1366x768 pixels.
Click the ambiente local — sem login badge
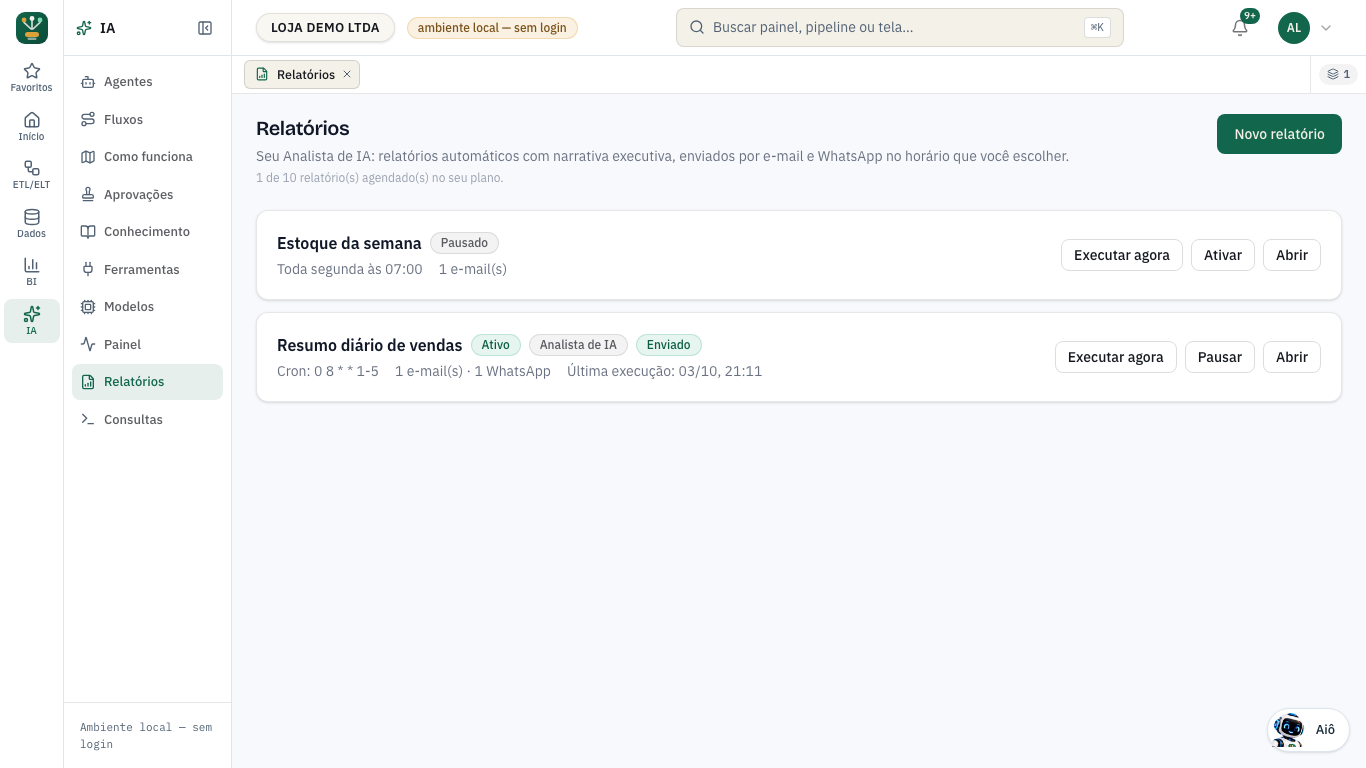(492, 28)
